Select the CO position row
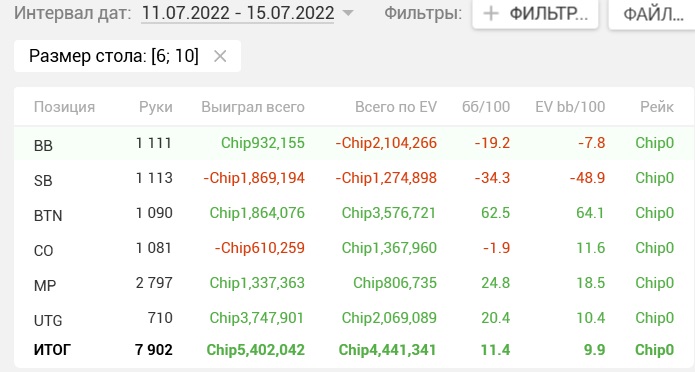This screenshot has width=695, height=372. [x=355, y=248]
